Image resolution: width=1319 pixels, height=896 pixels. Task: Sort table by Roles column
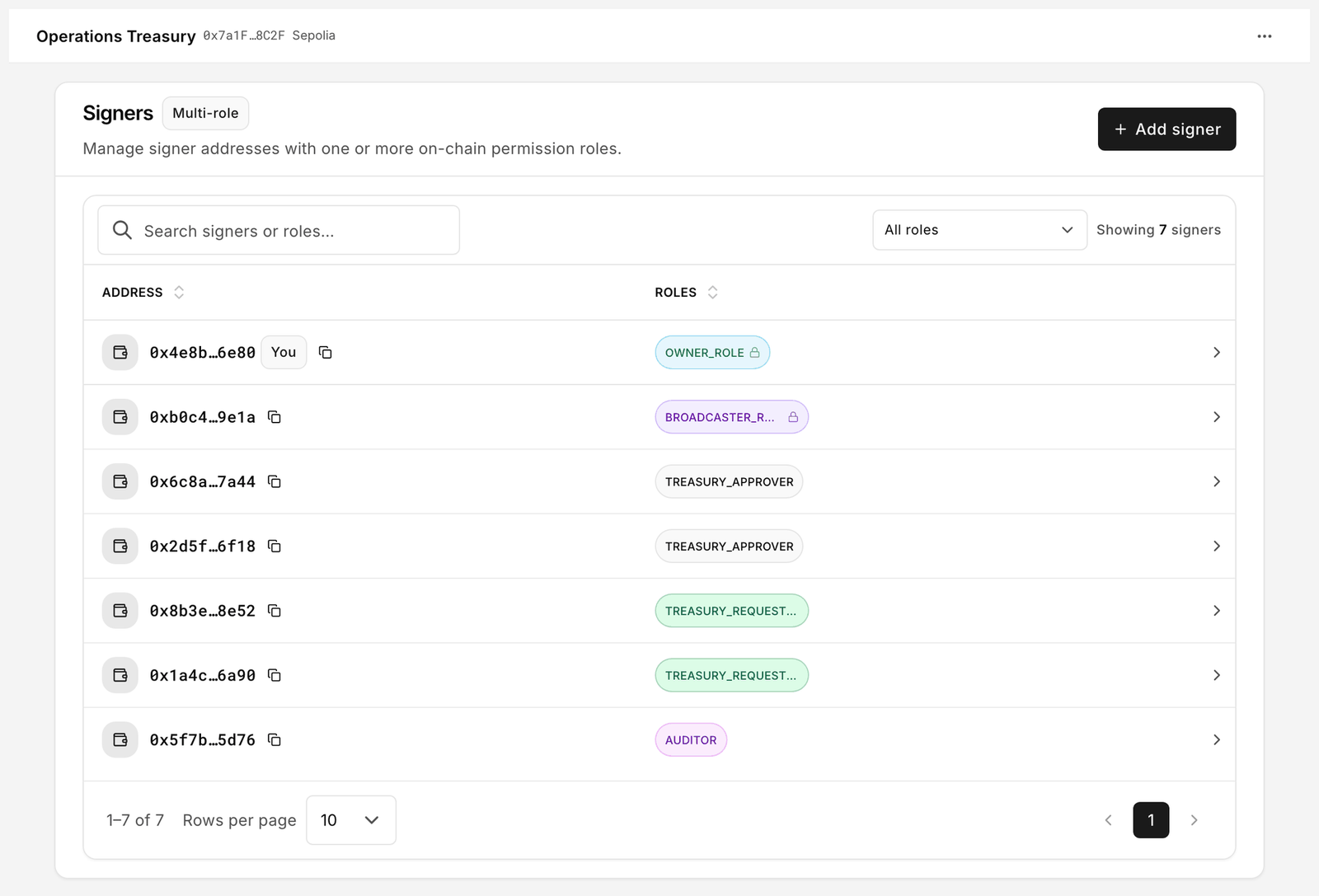[687, 293]
